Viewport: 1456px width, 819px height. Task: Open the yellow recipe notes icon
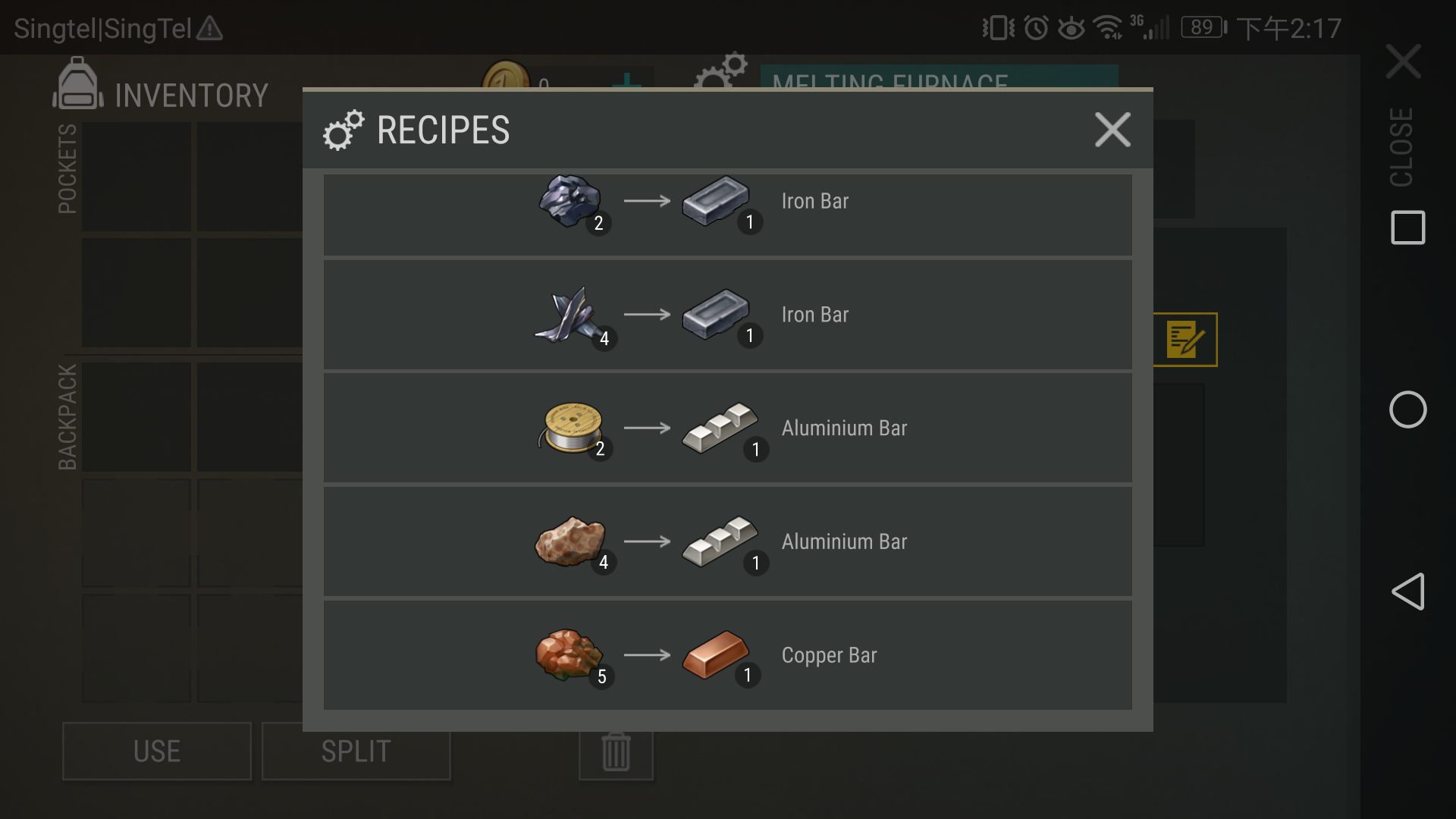1185,340
